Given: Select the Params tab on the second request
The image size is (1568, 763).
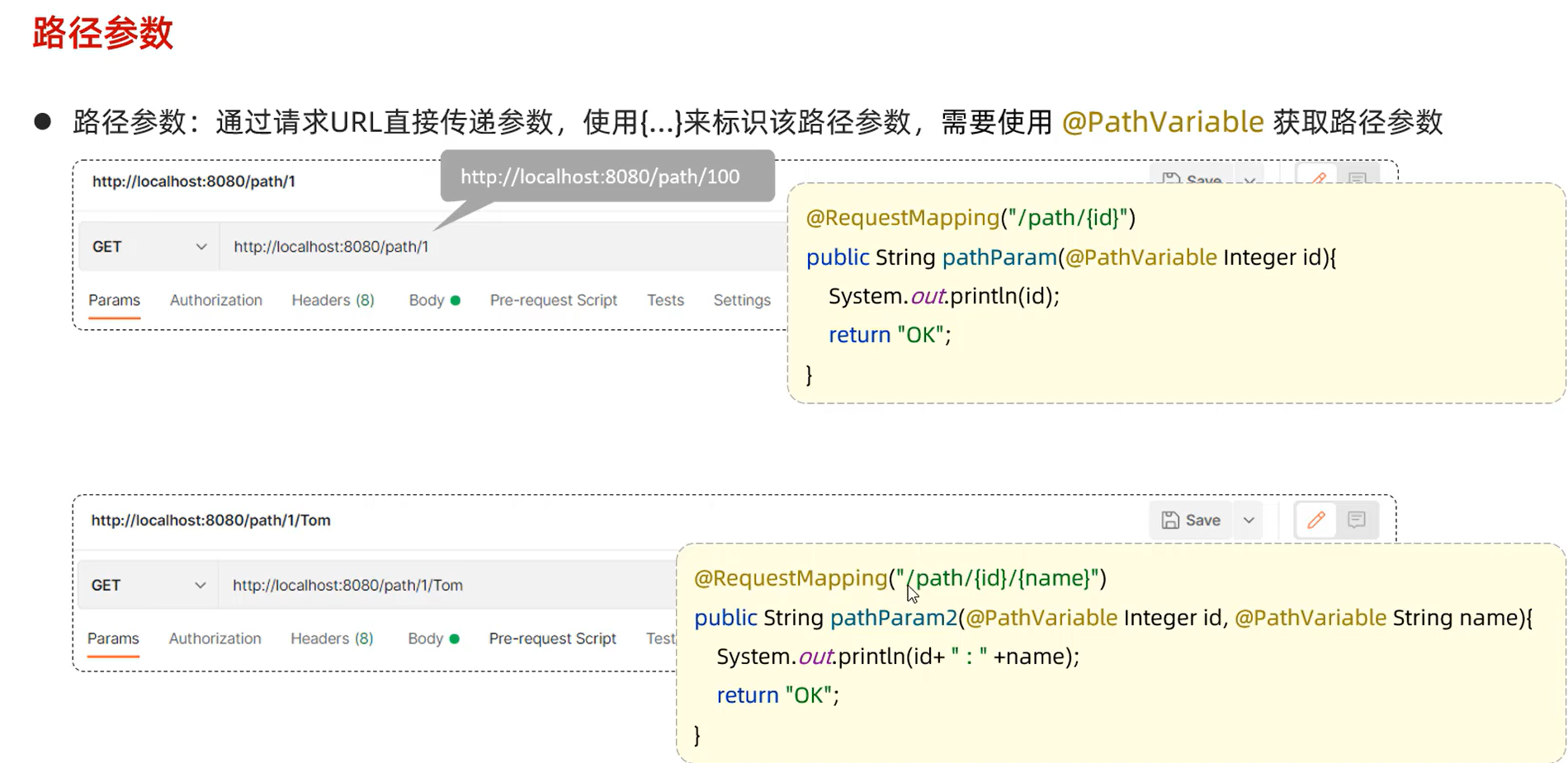Looking at the screenshot, I should (113, 638).
